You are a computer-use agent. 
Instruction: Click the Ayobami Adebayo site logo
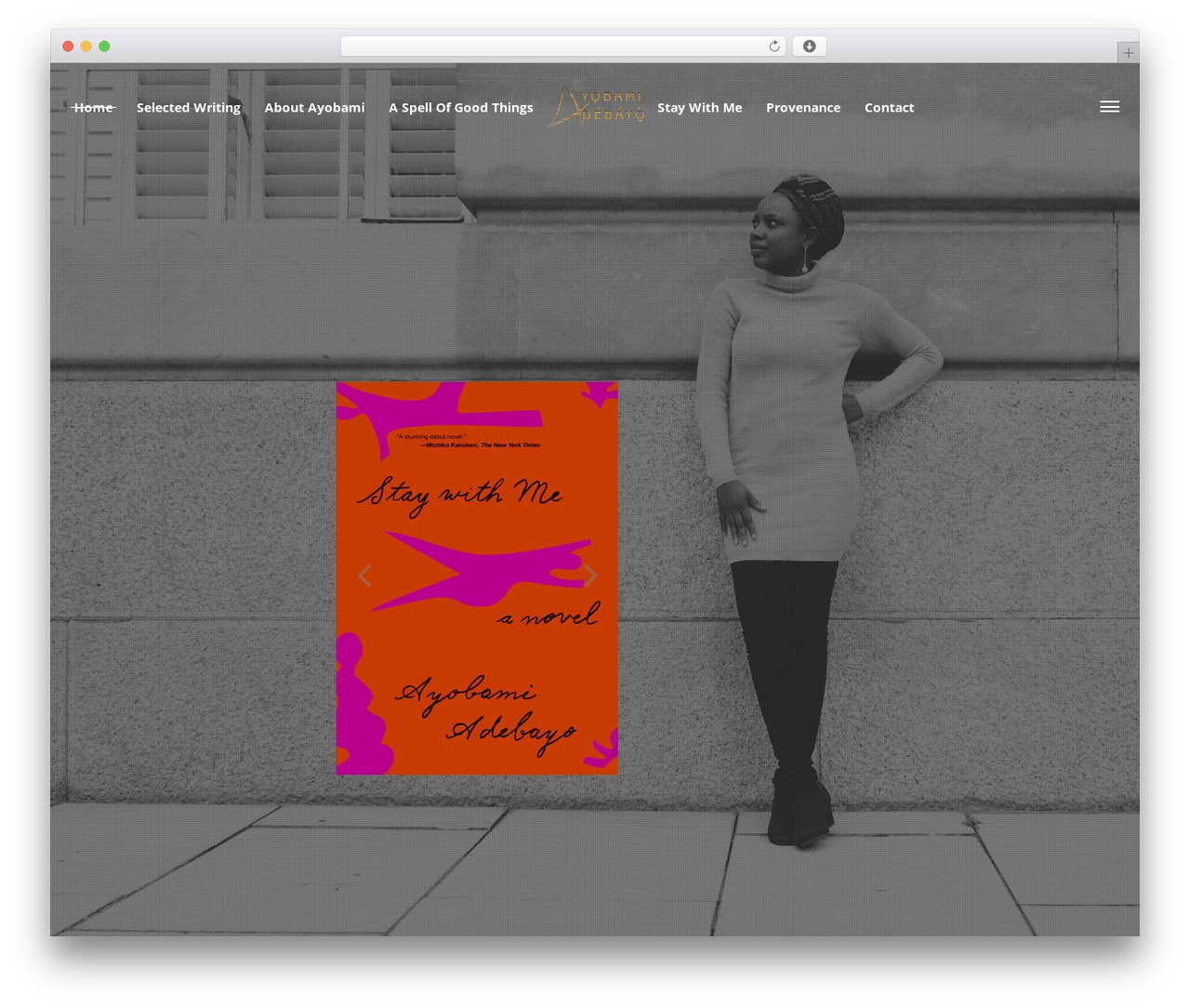tap(596, 107)
